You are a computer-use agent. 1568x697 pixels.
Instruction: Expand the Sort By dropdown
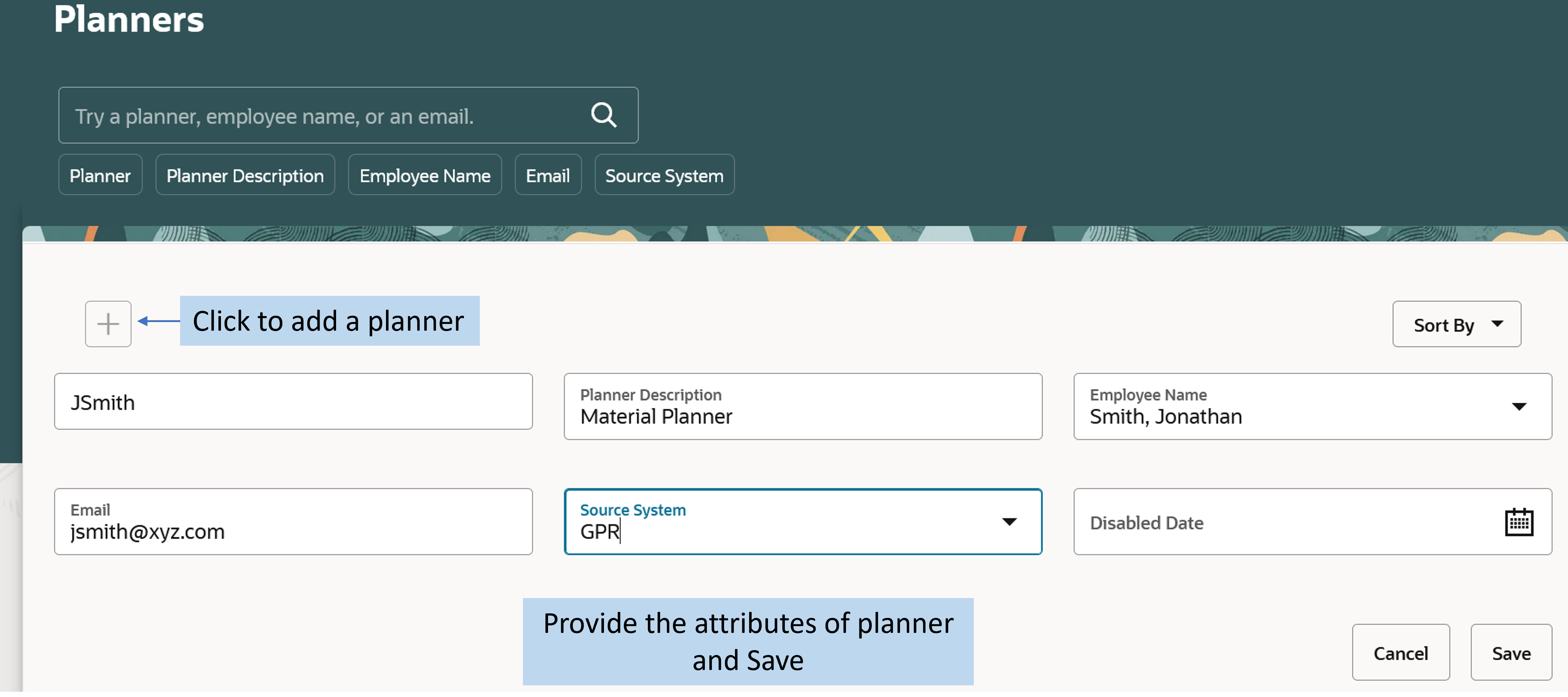(1456, 324)
